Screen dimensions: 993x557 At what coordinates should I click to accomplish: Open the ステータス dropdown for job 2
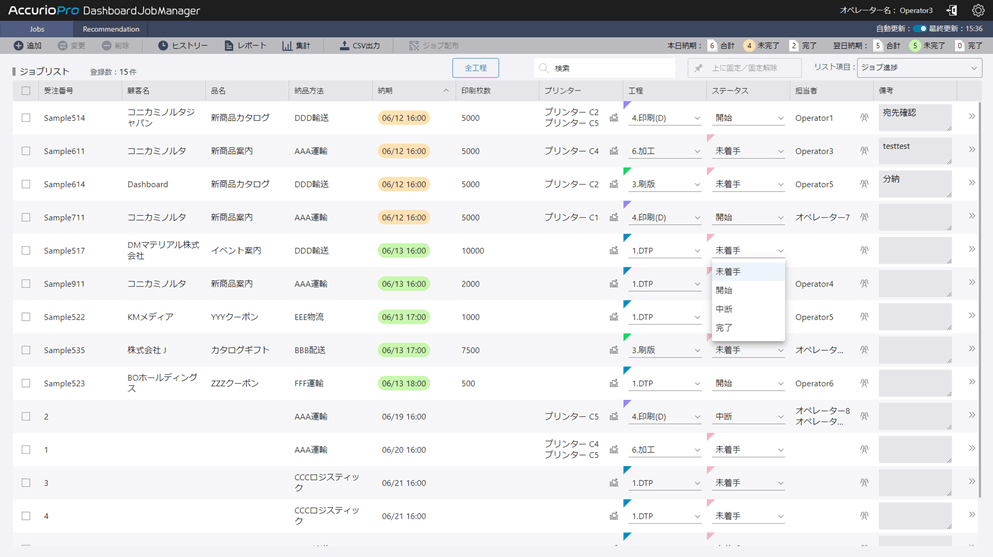pyautogui.click(x=749, y=416)
